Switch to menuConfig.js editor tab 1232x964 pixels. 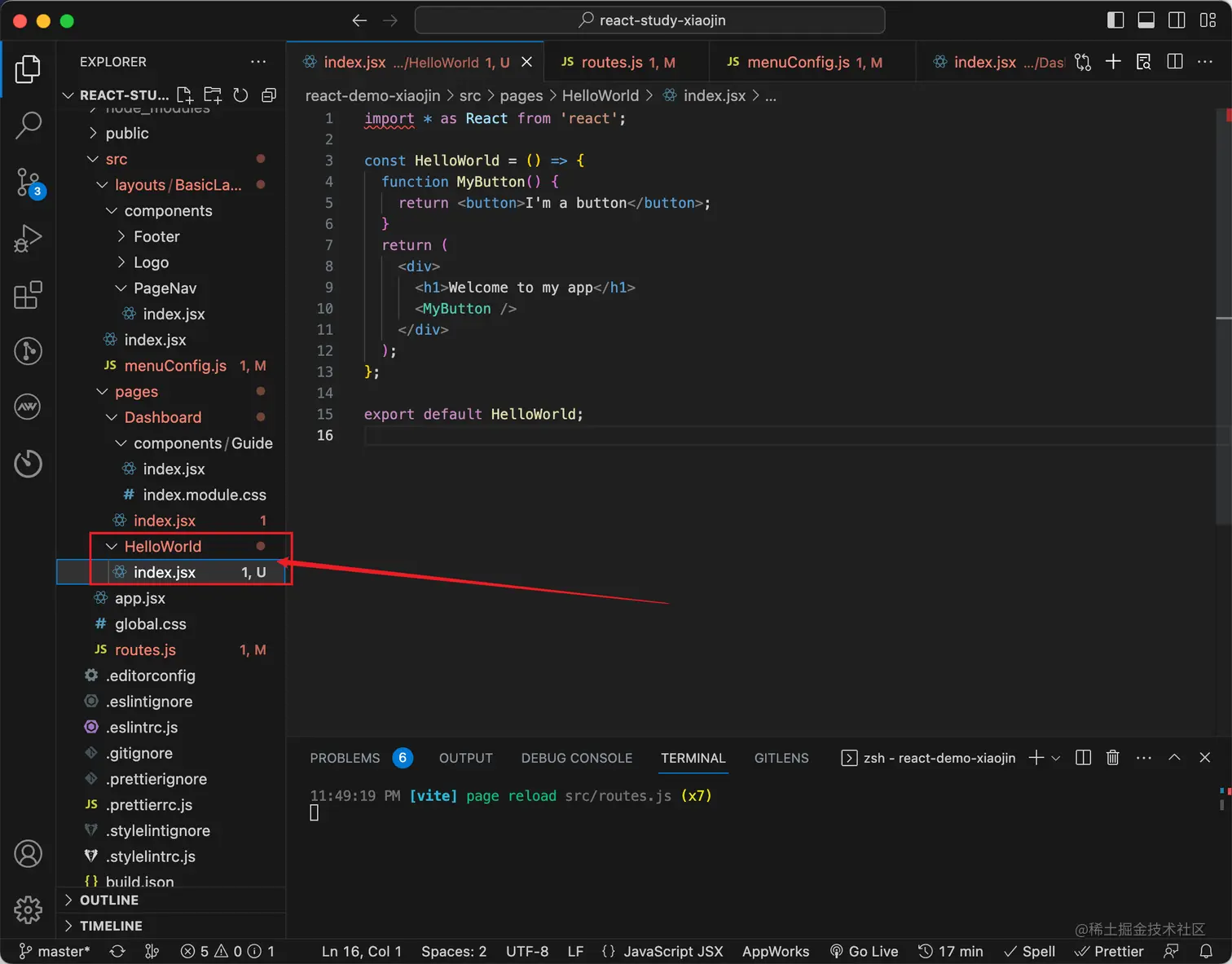pyautogui.click(x=812, y=62)
